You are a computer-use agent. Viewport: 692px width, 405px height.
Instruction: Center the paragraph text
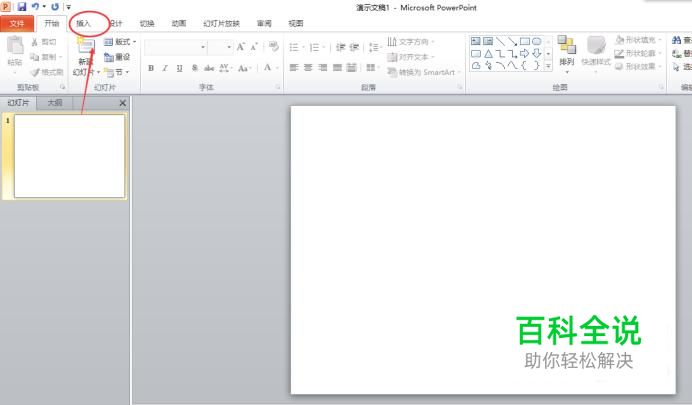pyautogui.click(x=308, y=68)
